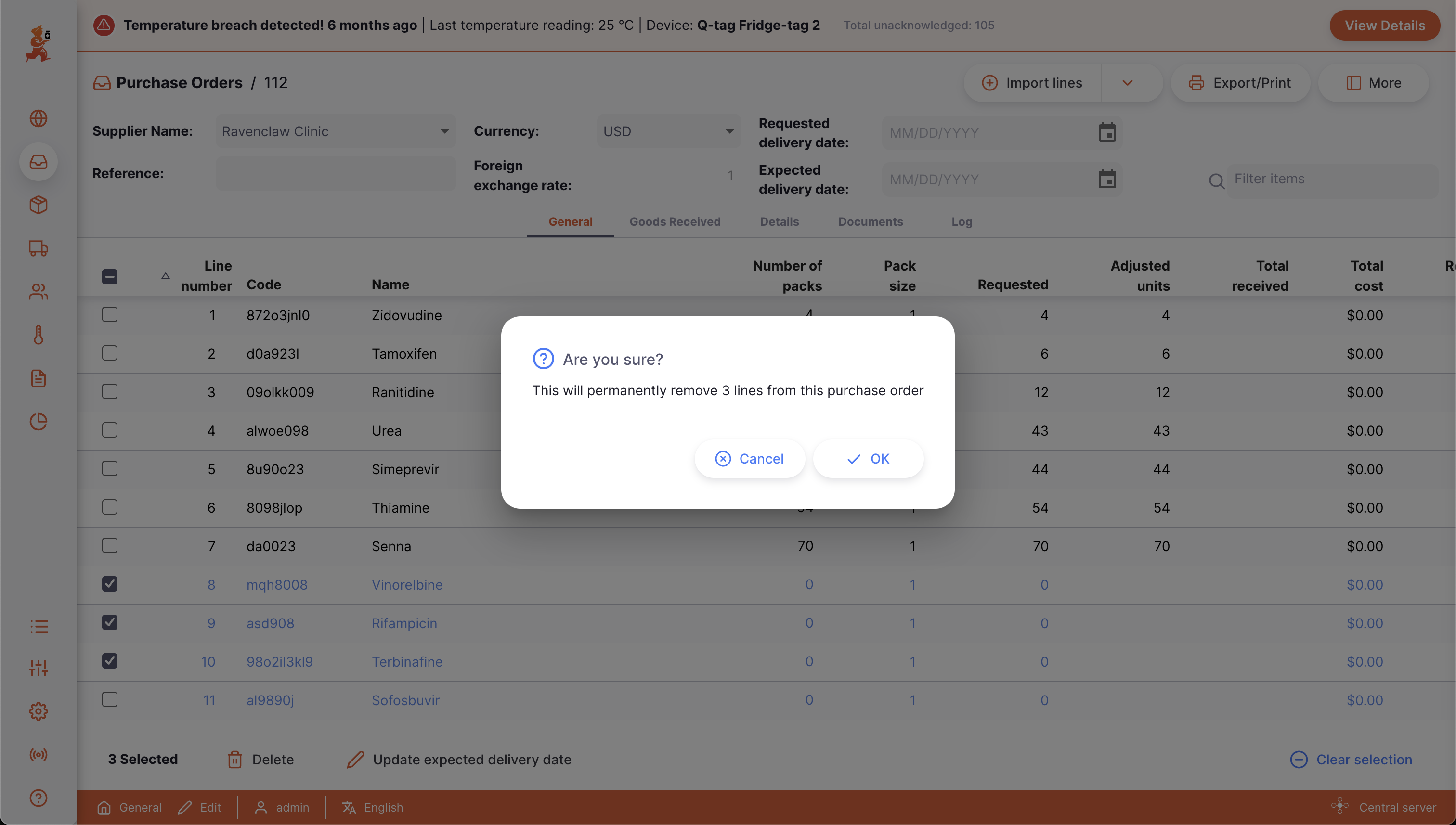Open the Catalogue box icon in sidebar
The image size is (1456, 825).
[38, 205]
